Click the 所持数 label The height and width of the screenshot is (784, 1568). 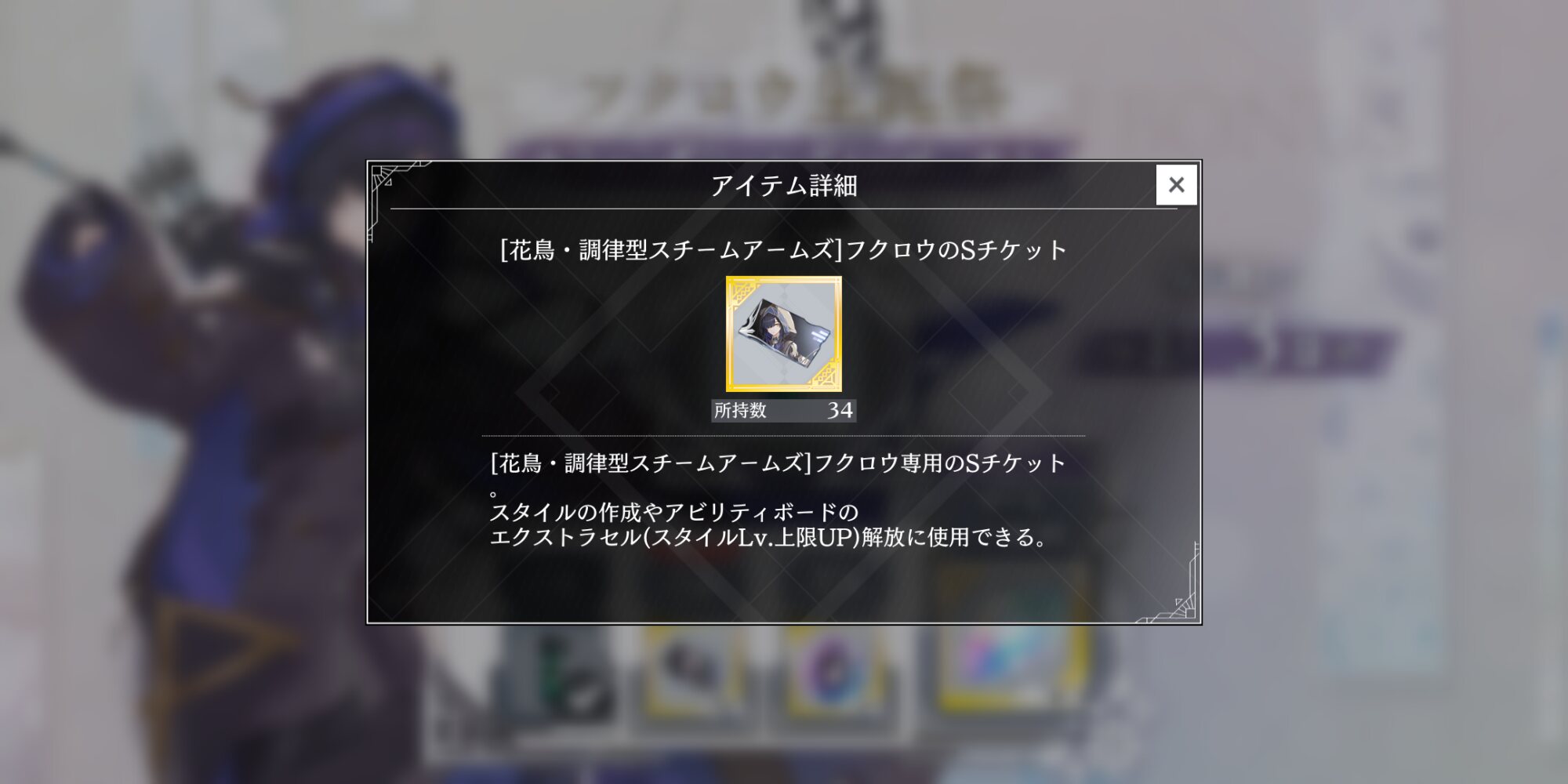(740, 411)
